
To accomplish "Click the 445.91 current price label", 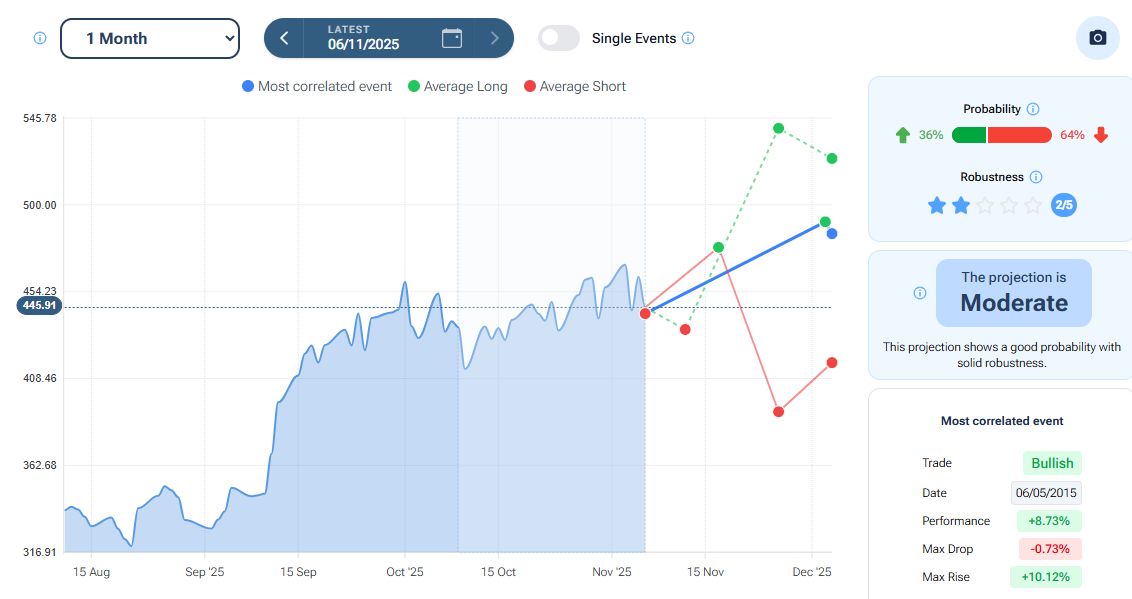I will point(39,306).
